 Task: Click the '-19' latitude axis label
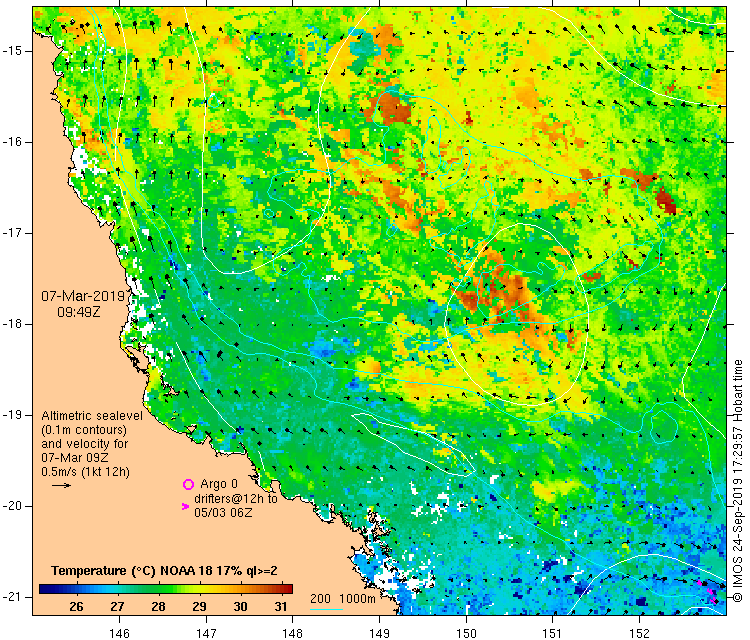[x=11, y=415]
